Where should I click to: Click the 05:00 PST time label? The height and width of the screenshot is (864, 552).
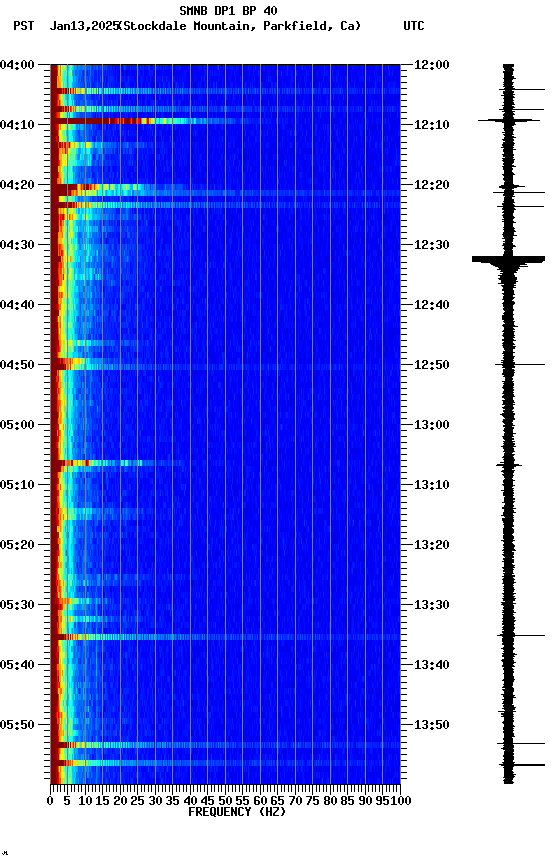[17, 425]
